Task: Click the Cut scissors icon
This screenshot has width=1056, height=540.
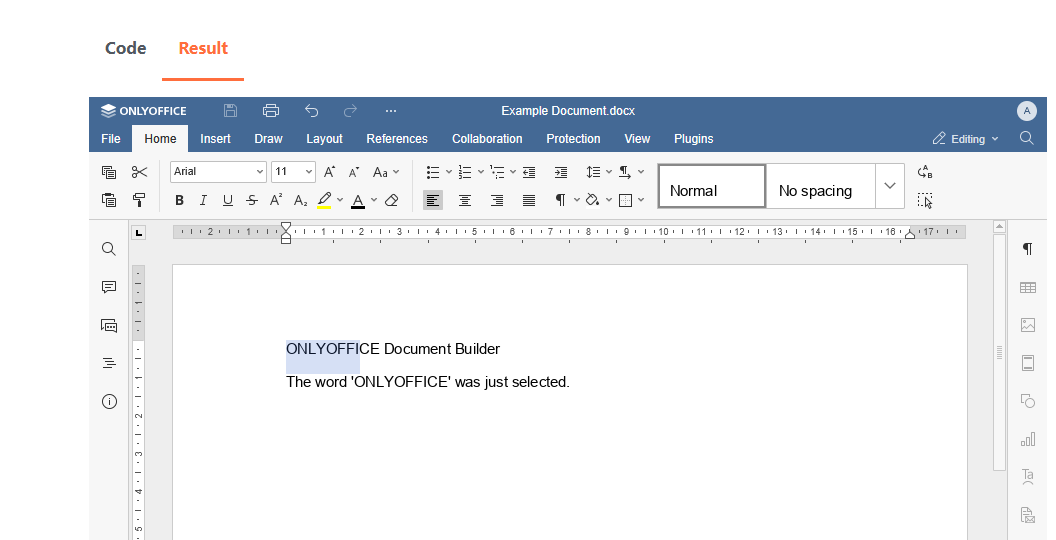Action: click(x=139, y=172)
